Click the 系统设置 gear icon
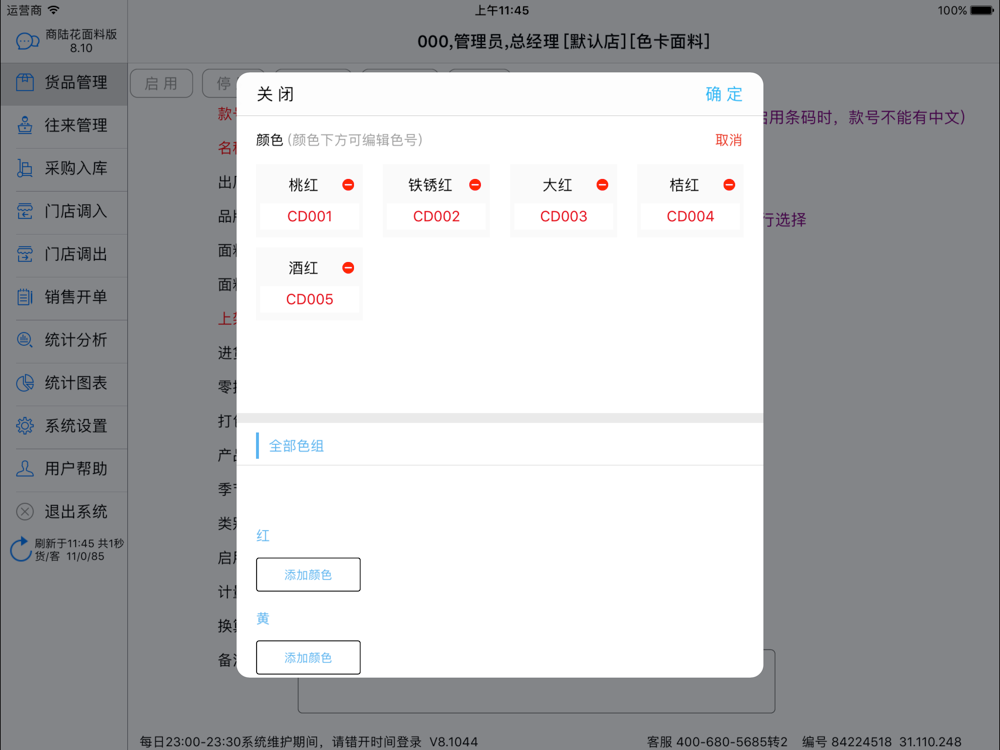1000x750 pixels. [25, 425]
